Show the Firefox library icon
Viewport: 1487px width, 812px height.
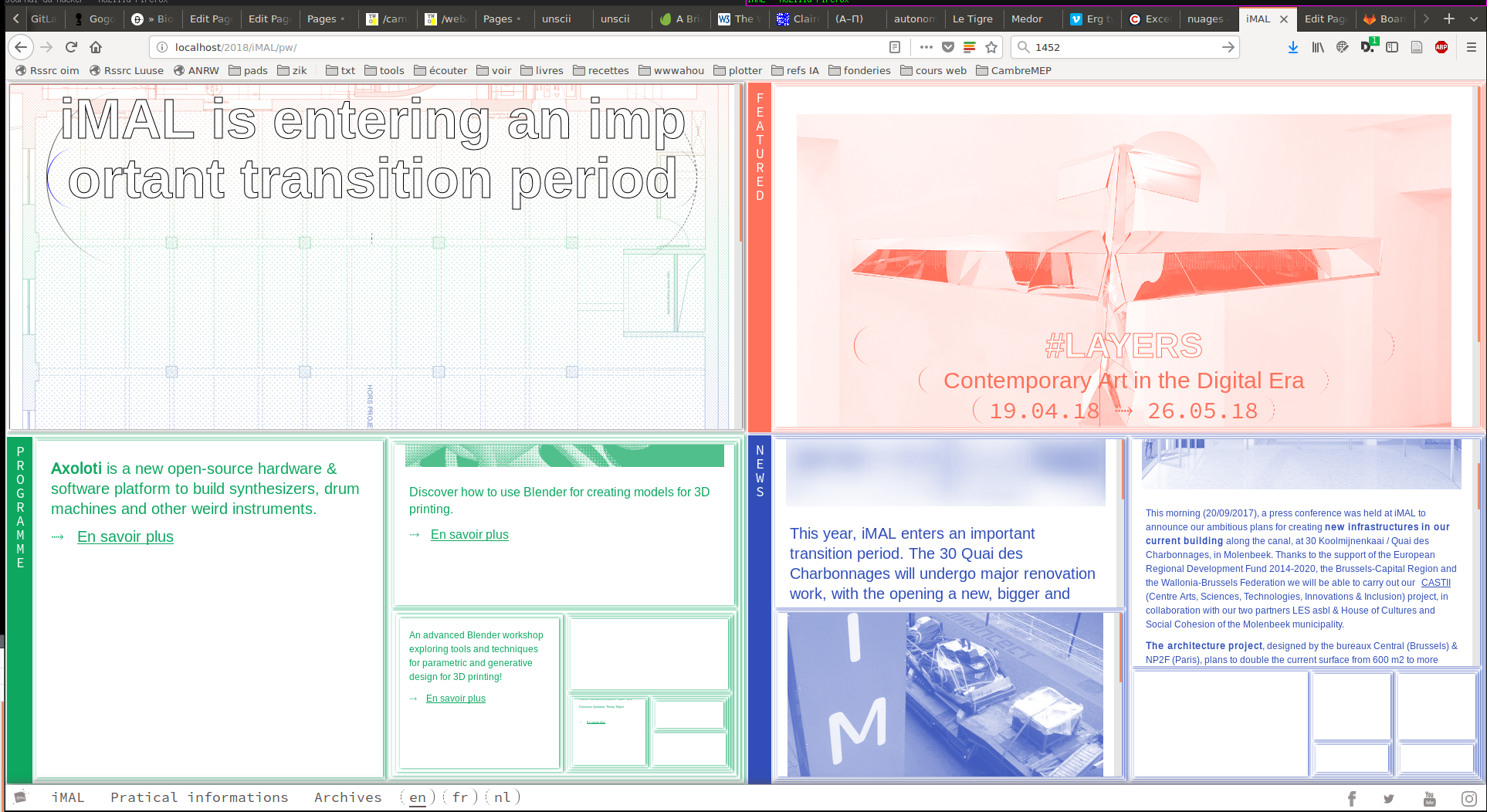pos(1317,47)
